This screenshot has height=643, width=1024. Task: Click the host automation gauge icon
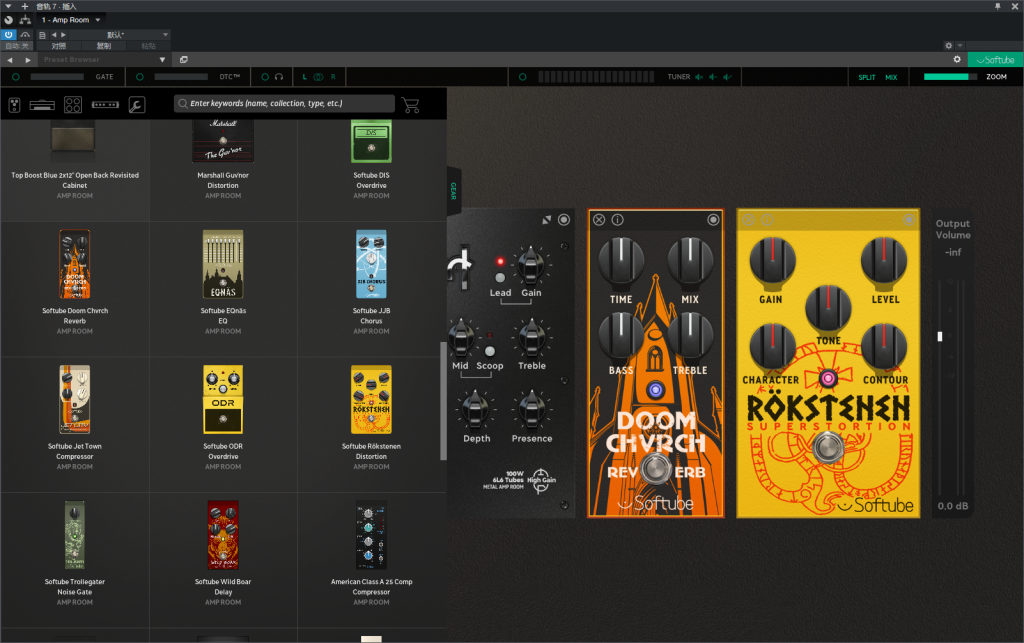(x=25, y=35)
